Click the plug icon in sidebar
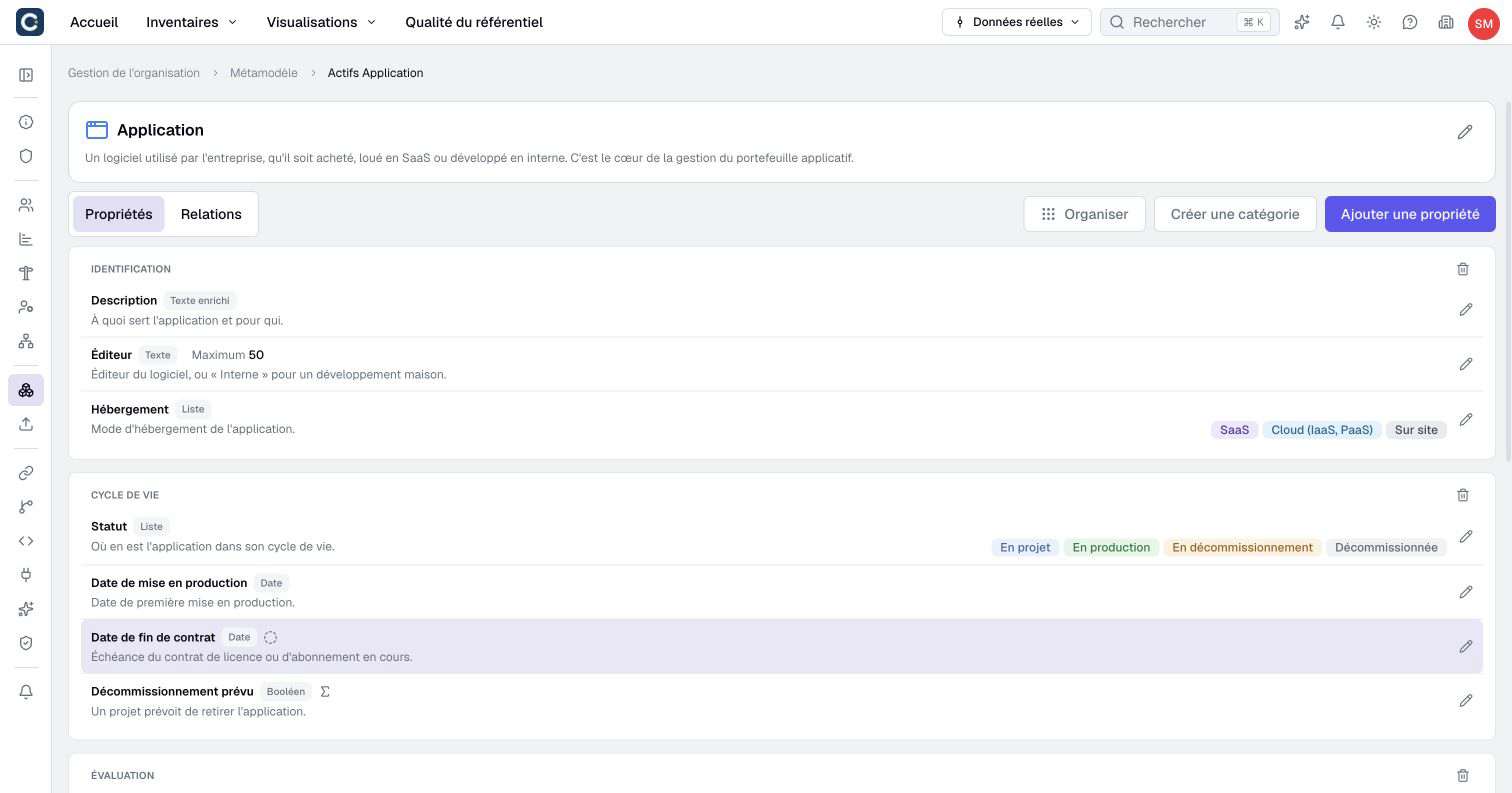This screenshot has width=1512, height=793. click(x=26, y=575)
